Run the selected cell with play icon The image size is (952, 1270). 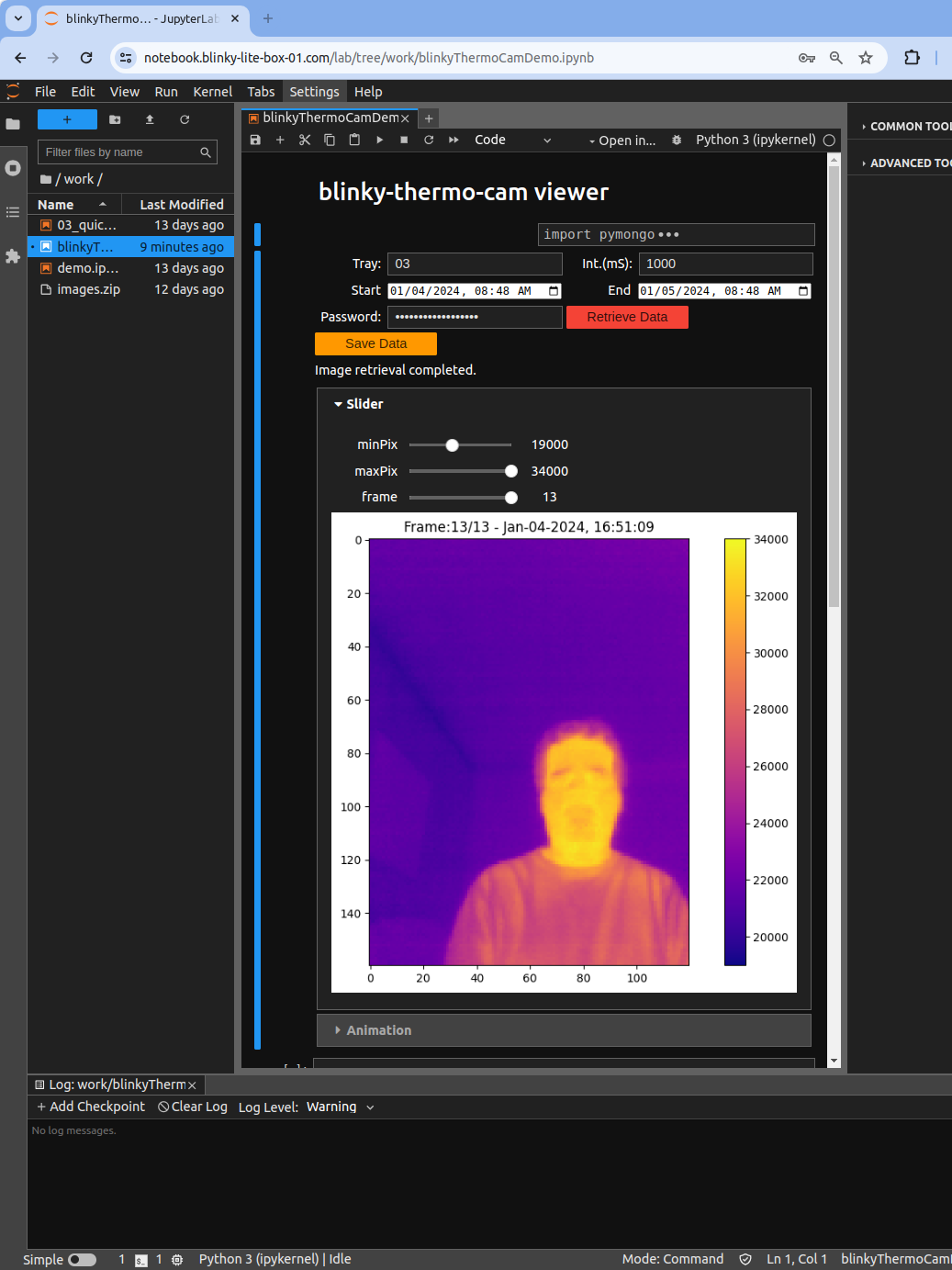coord(379,140)
